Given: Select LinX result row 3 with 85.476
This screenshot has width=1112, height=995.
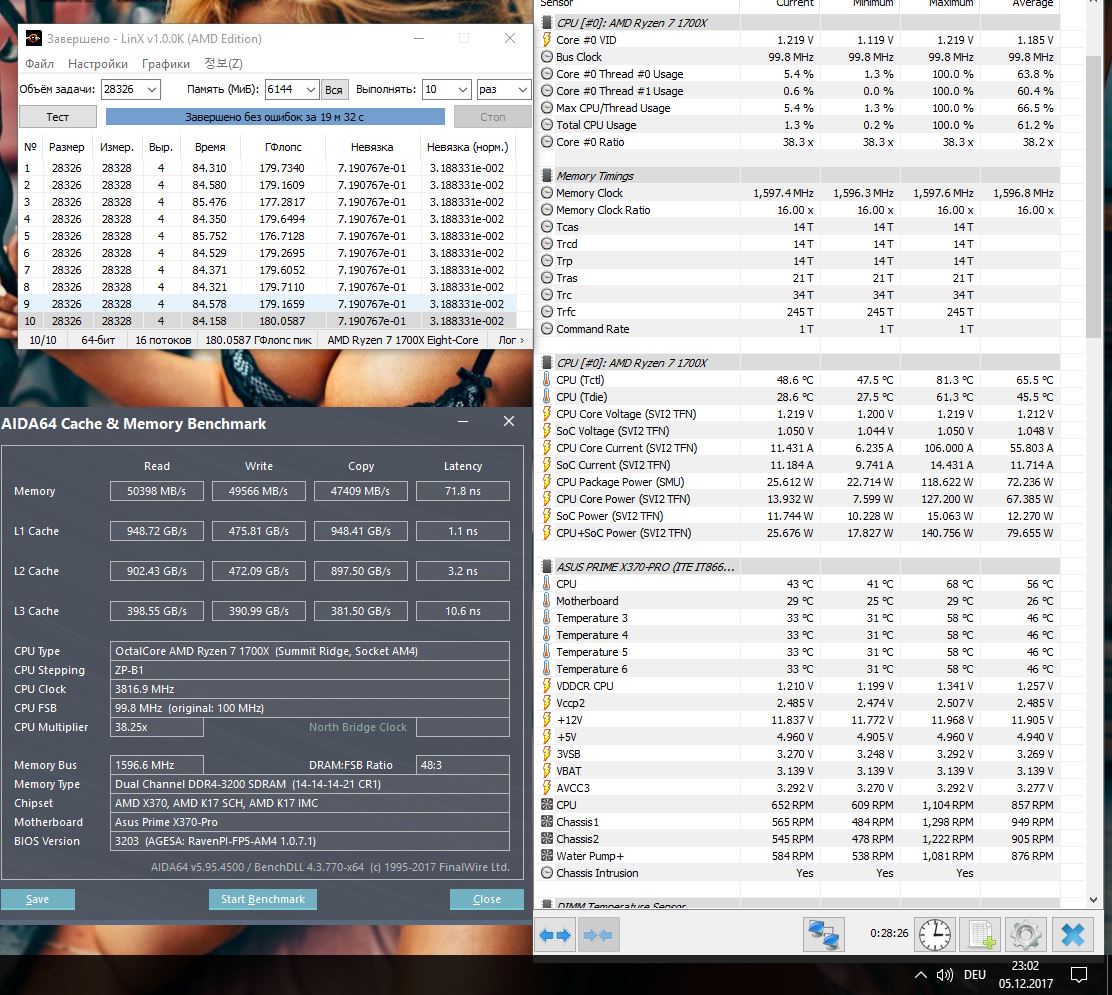Looking at the screenshot, I should pyautogui.click(x=267, y=201).
